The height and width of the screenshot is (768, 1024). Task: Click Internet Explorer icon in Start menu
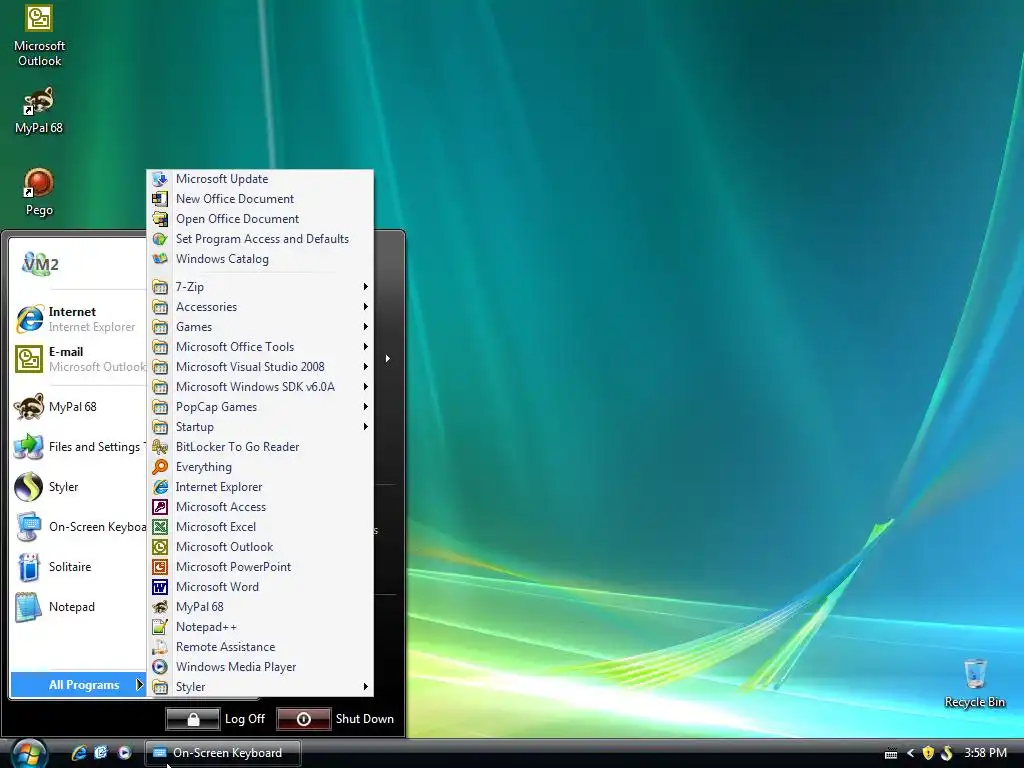click(29, 319)
